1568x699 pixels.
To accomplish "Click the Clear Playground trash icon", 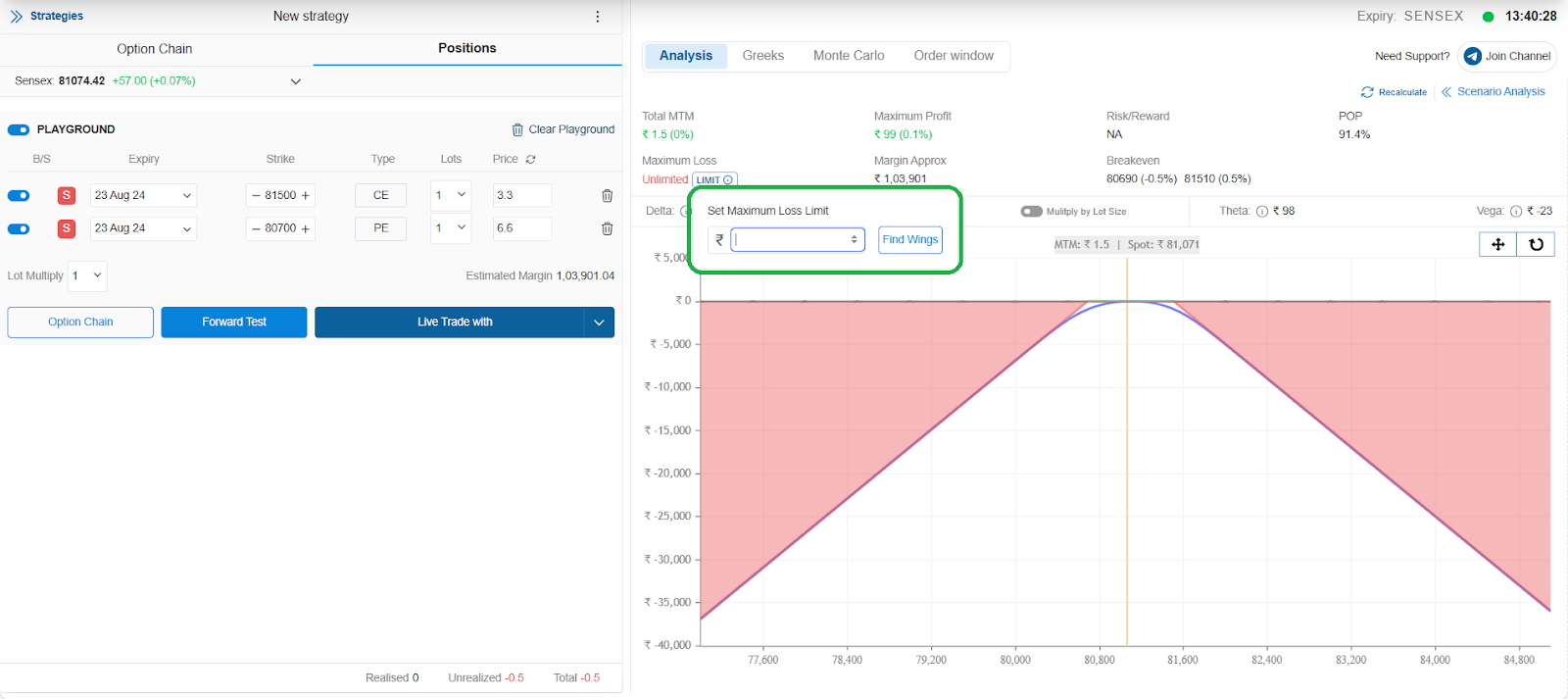I will (517, 129).
